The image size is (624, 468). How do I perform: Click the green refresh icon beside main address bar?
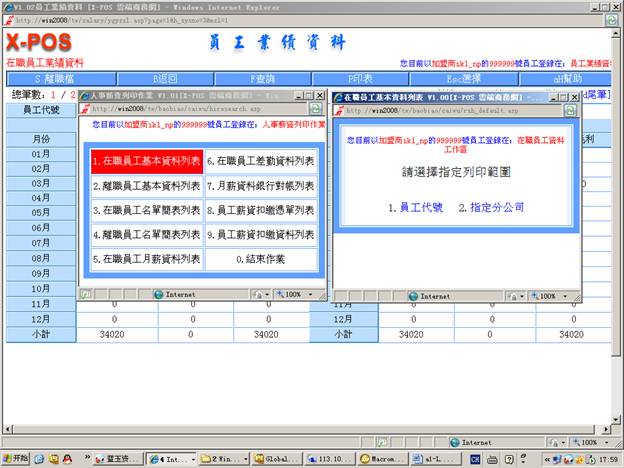[x=611, y=19]
